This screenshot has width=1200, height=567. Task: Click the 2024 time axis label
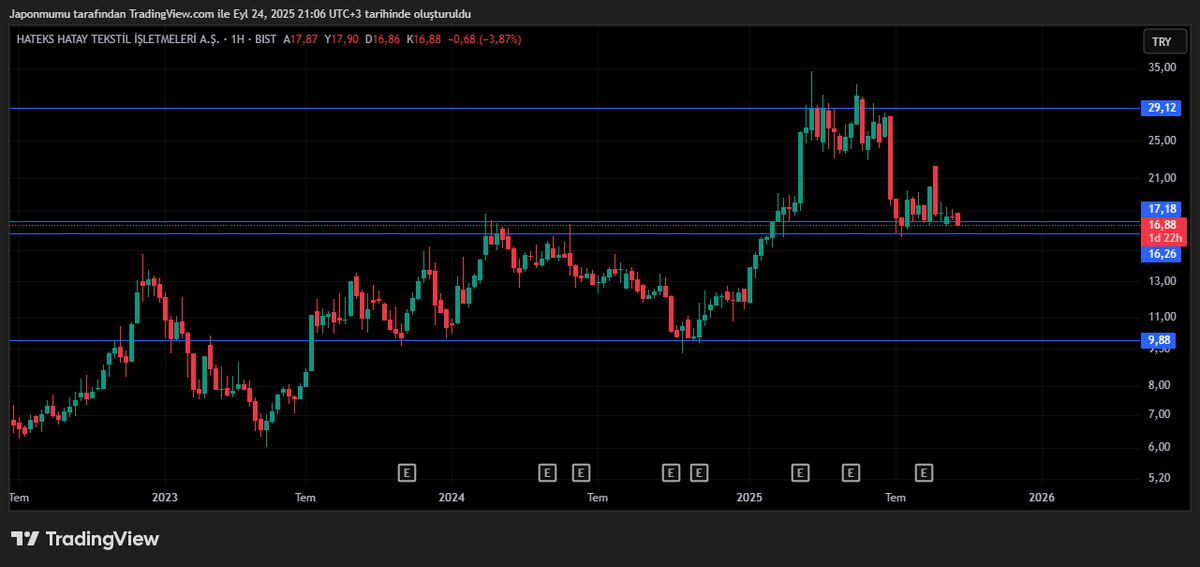(x=452, y=497)
